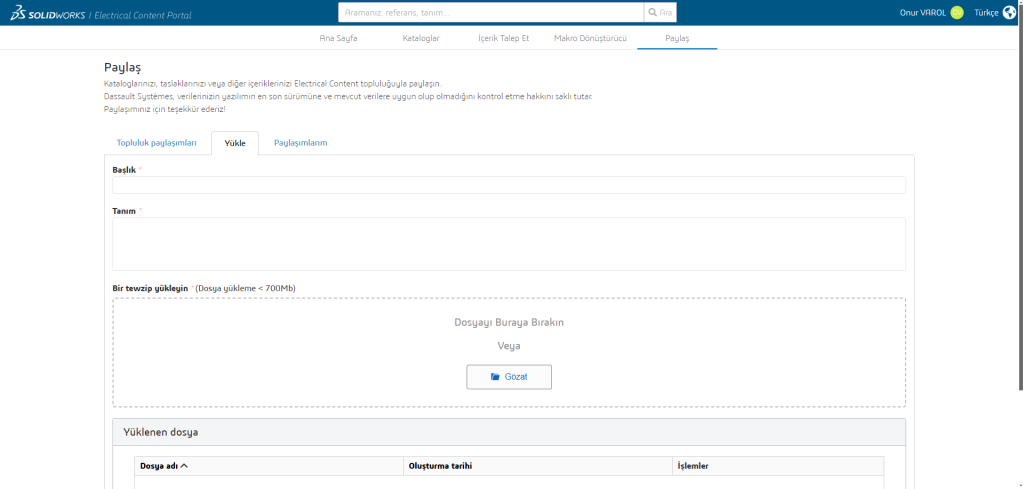Open the Kataloglar menu item
The height and width of the screenshot is (489, 1024).
click(x=420, y=38)
